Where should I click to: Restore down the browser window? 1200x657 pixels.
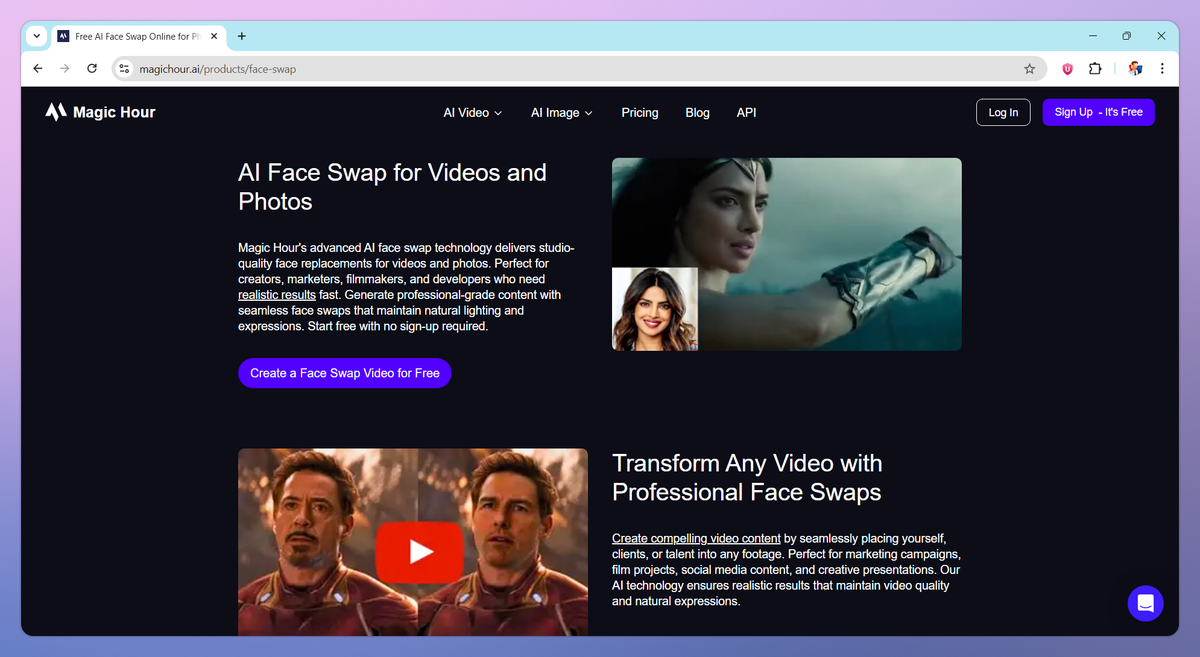click(x=1126, y=36)
